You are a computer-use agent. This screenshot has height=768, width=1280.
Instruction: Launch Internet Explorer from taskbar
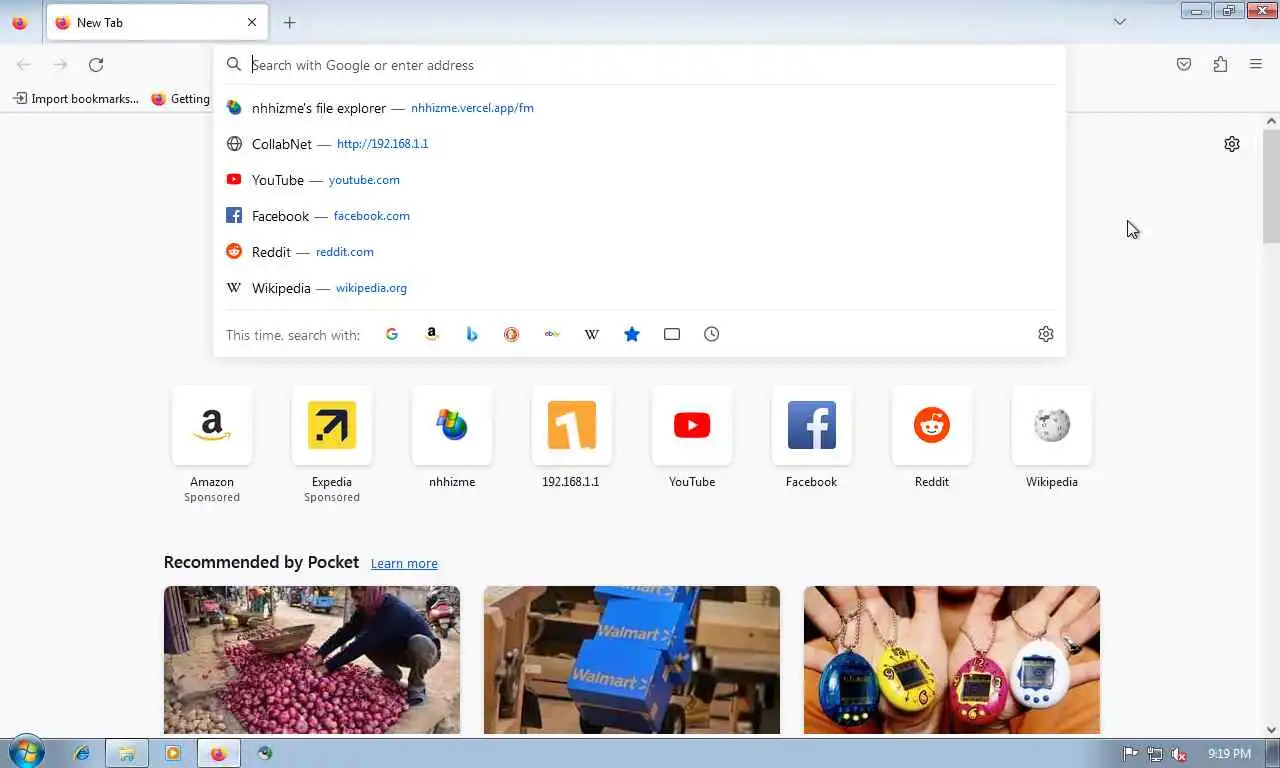pyautogui.click(x=82, y=753)
